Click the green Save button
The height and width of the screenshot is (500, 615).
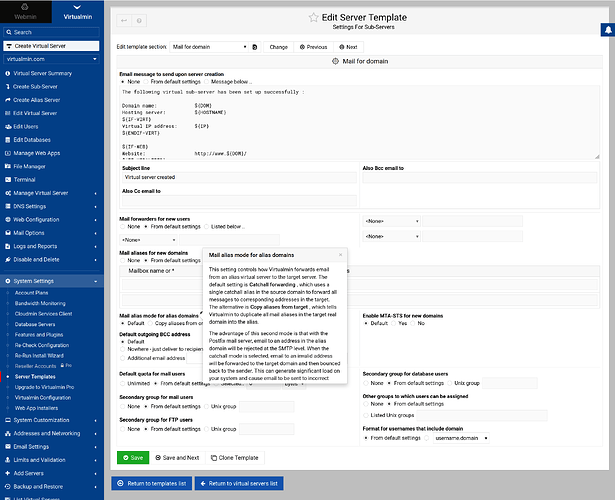[133, 456]
